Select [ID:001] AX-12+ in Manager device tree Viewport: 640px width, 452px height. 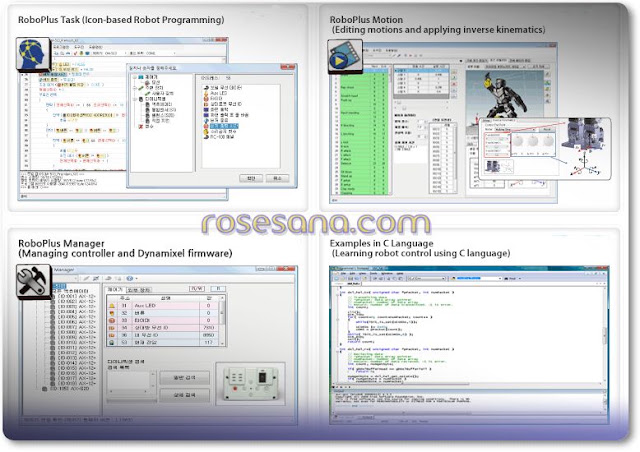tap(77, 296)
